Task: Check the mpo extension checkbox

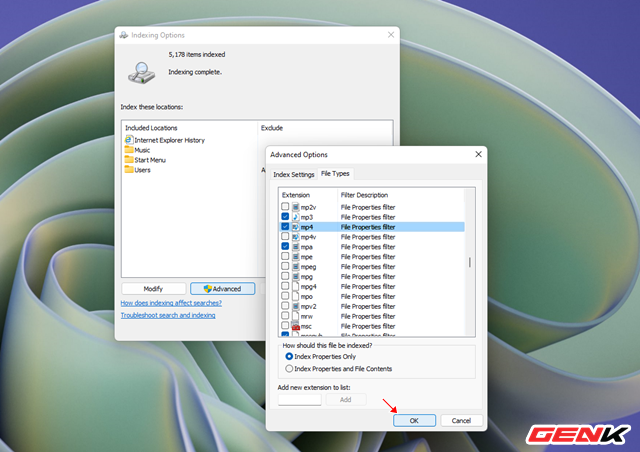Action: 285,296
